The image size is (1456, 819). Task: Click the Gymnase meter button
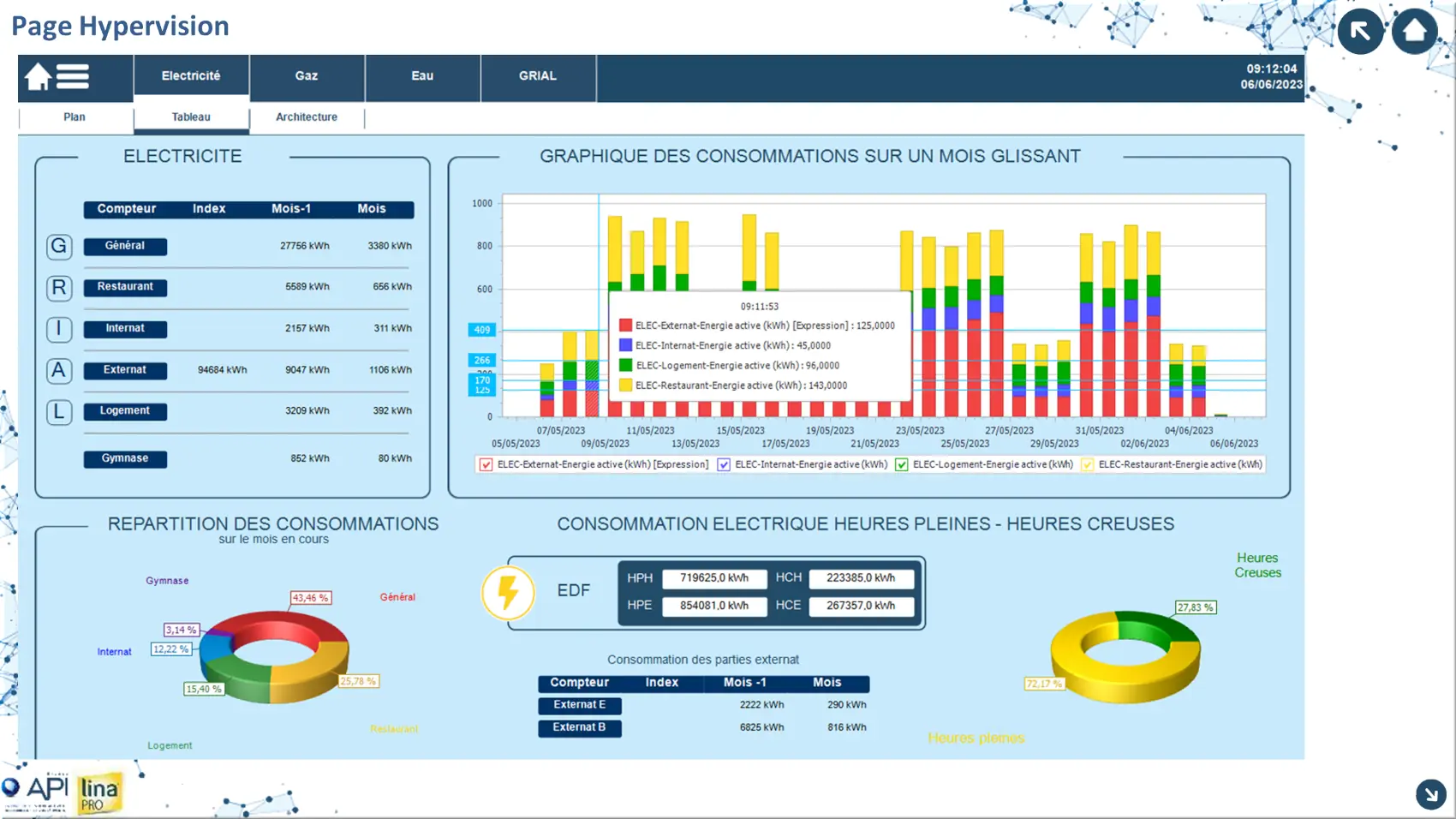[x=125, y=459]
